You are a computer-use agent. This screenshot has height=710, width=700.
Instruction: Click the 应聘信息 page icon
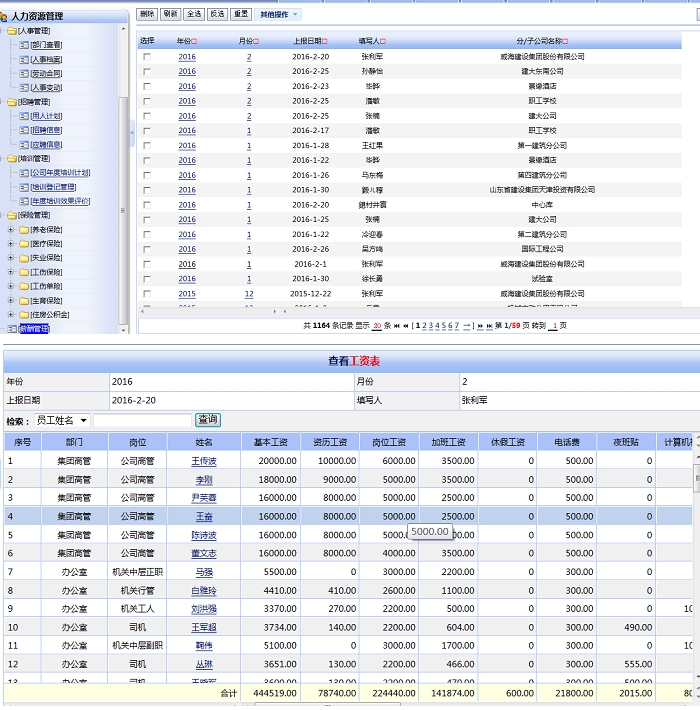click(x=24, y=144)
